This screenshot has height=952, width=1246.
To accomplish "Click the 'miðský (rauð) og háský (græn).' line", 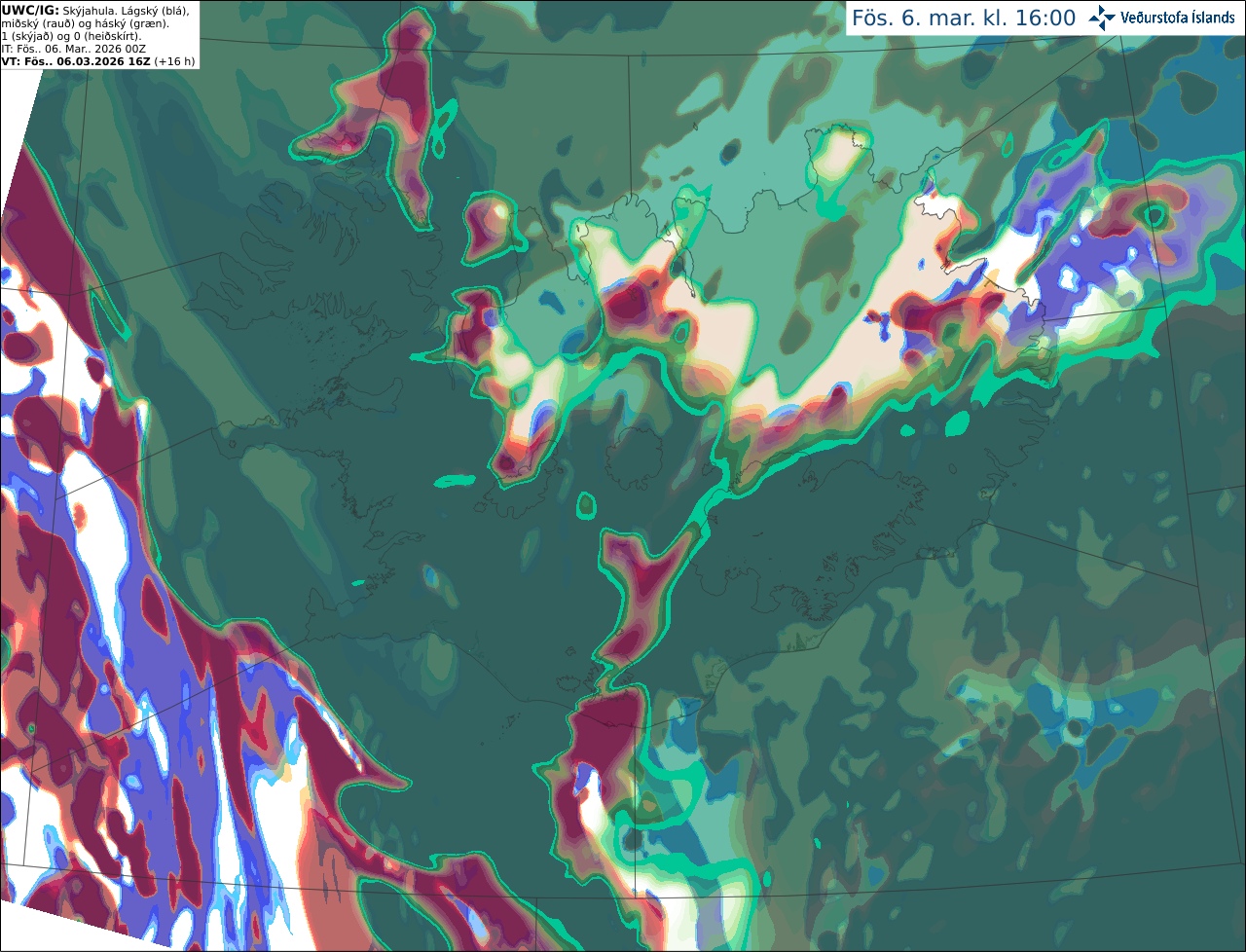I will tap(86, 23).
